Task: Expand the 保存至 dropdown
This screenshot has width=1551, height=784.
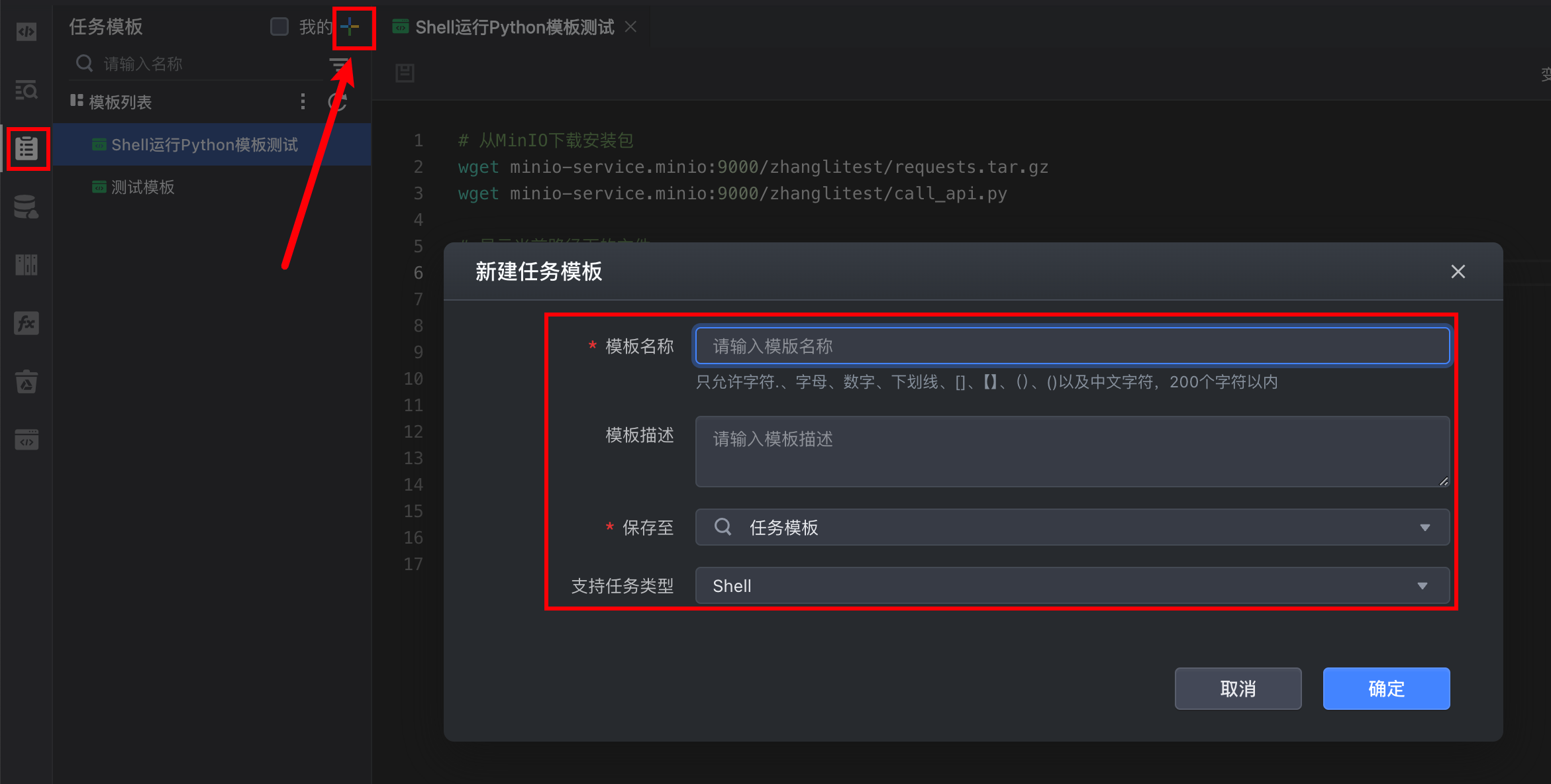Action: 1072,527
